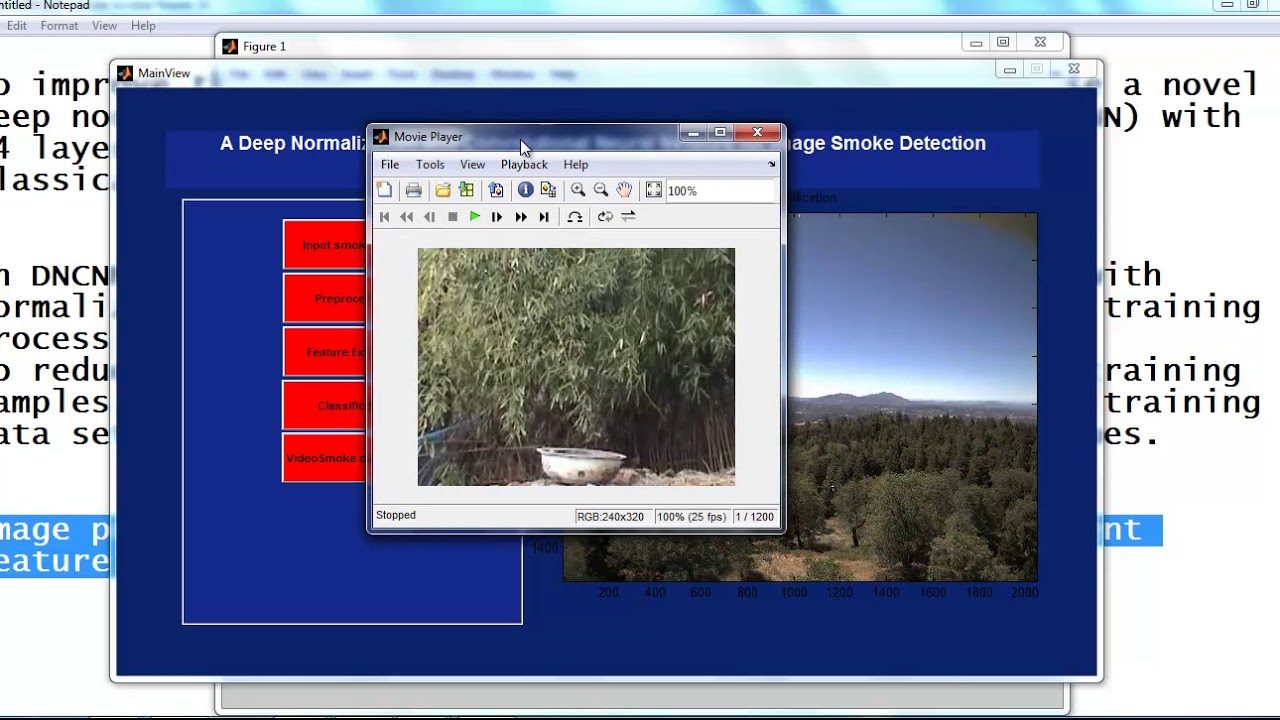Image resolution: width=1280 pixels, height=720 pixels.
Task: Click the 1 / 1200 frame counter
Action: [x=755, y=517]
